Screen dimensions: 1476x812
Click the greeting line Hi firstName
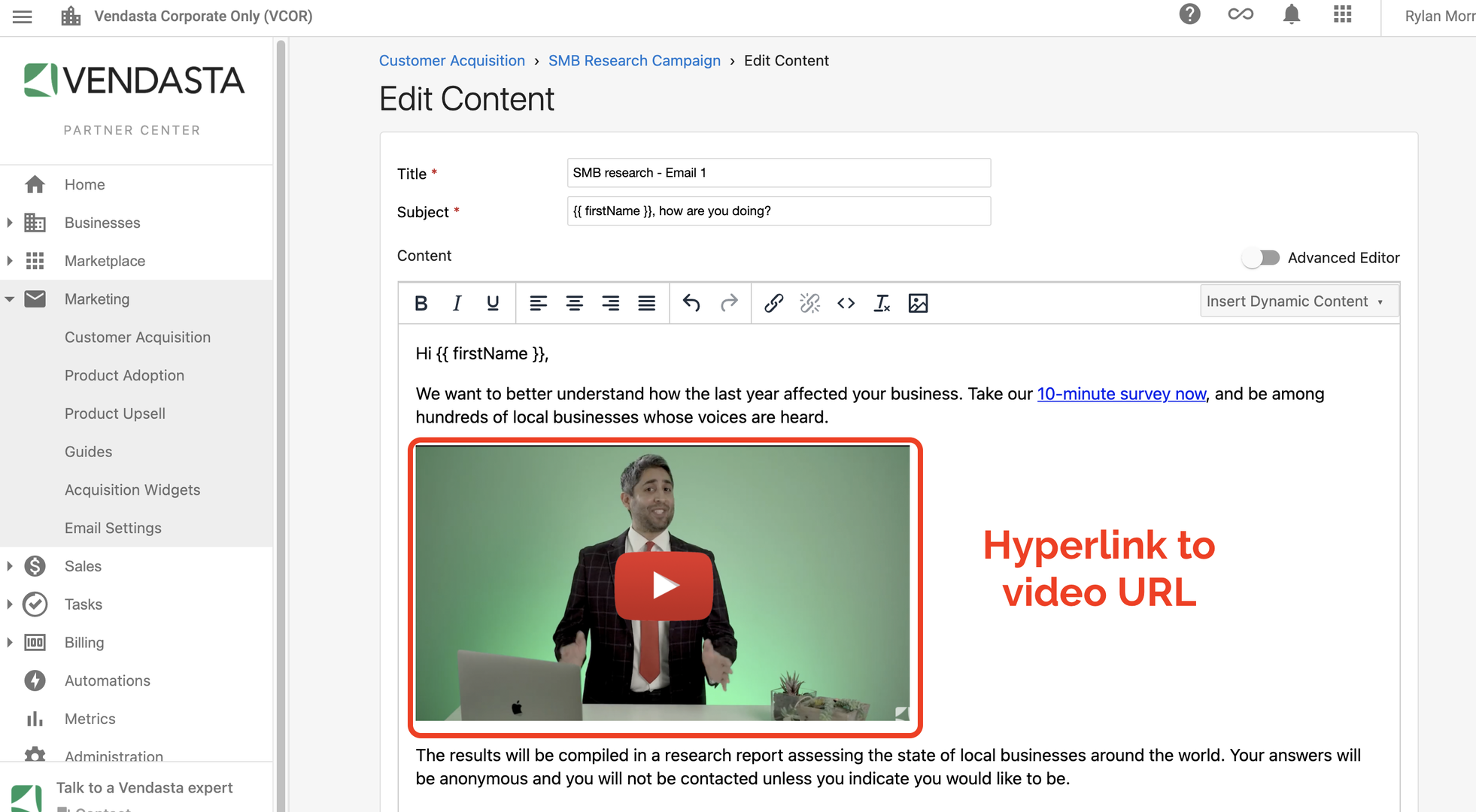(x=481, y=354)
